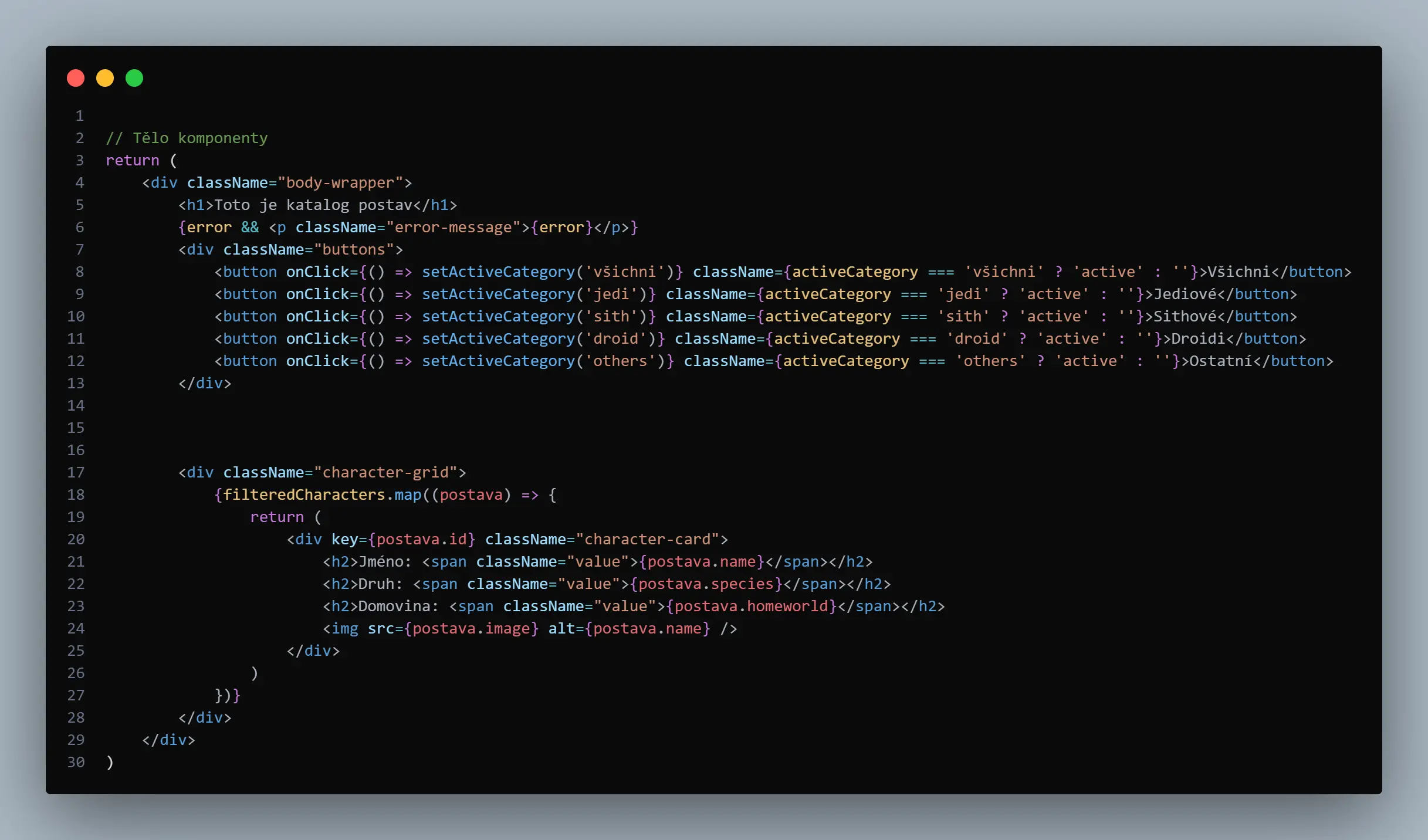Click the 'Toto je katalog postav' heading text

pyautogui.click(x=314, y=205)
